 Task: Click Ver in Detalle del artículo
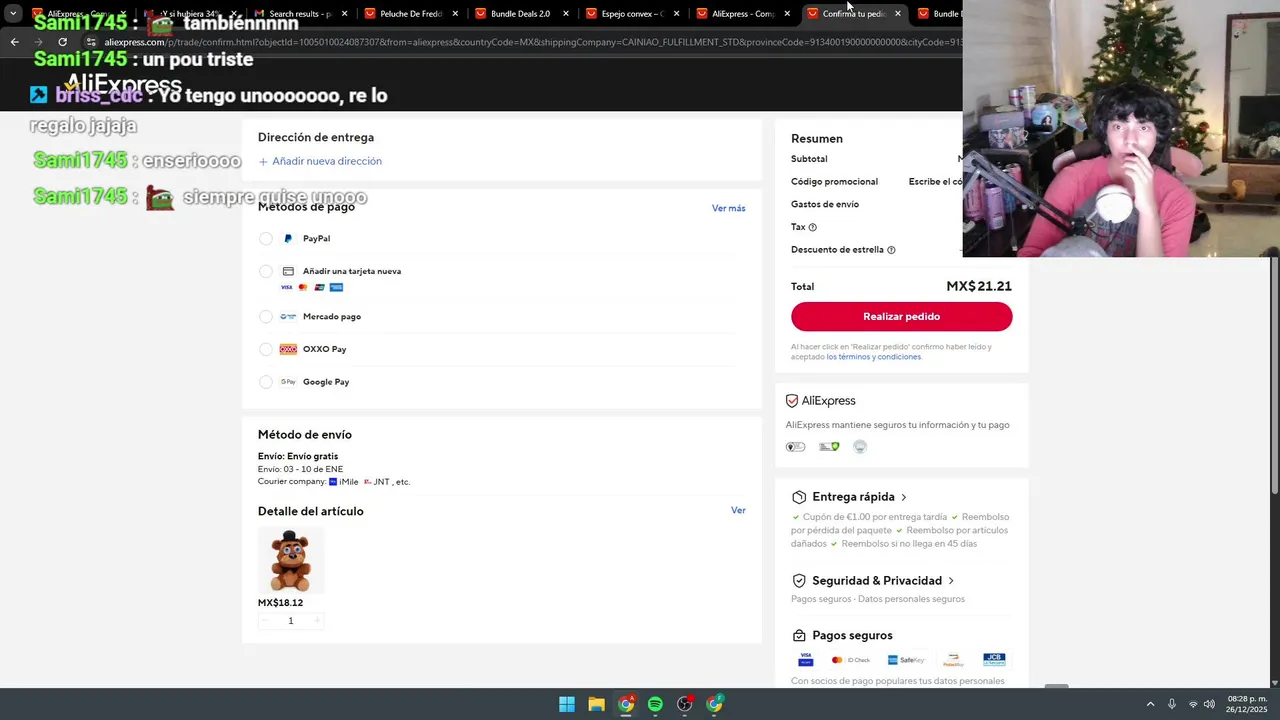click(738, 510)
